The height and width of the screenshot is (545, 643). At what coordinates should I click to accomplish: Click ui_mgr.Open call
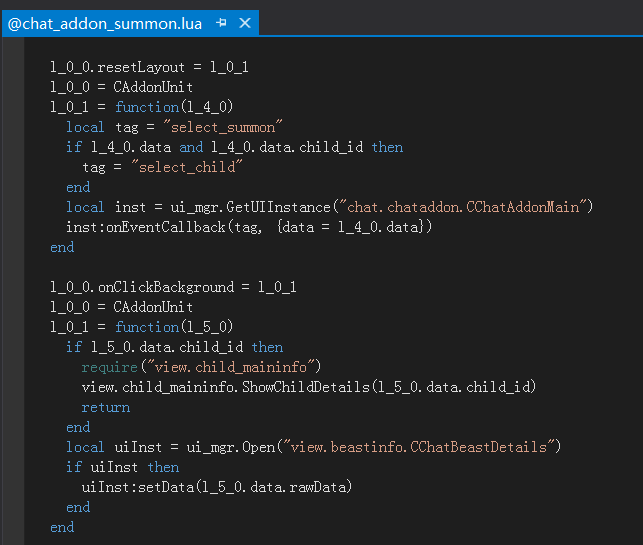coord(230,447)
